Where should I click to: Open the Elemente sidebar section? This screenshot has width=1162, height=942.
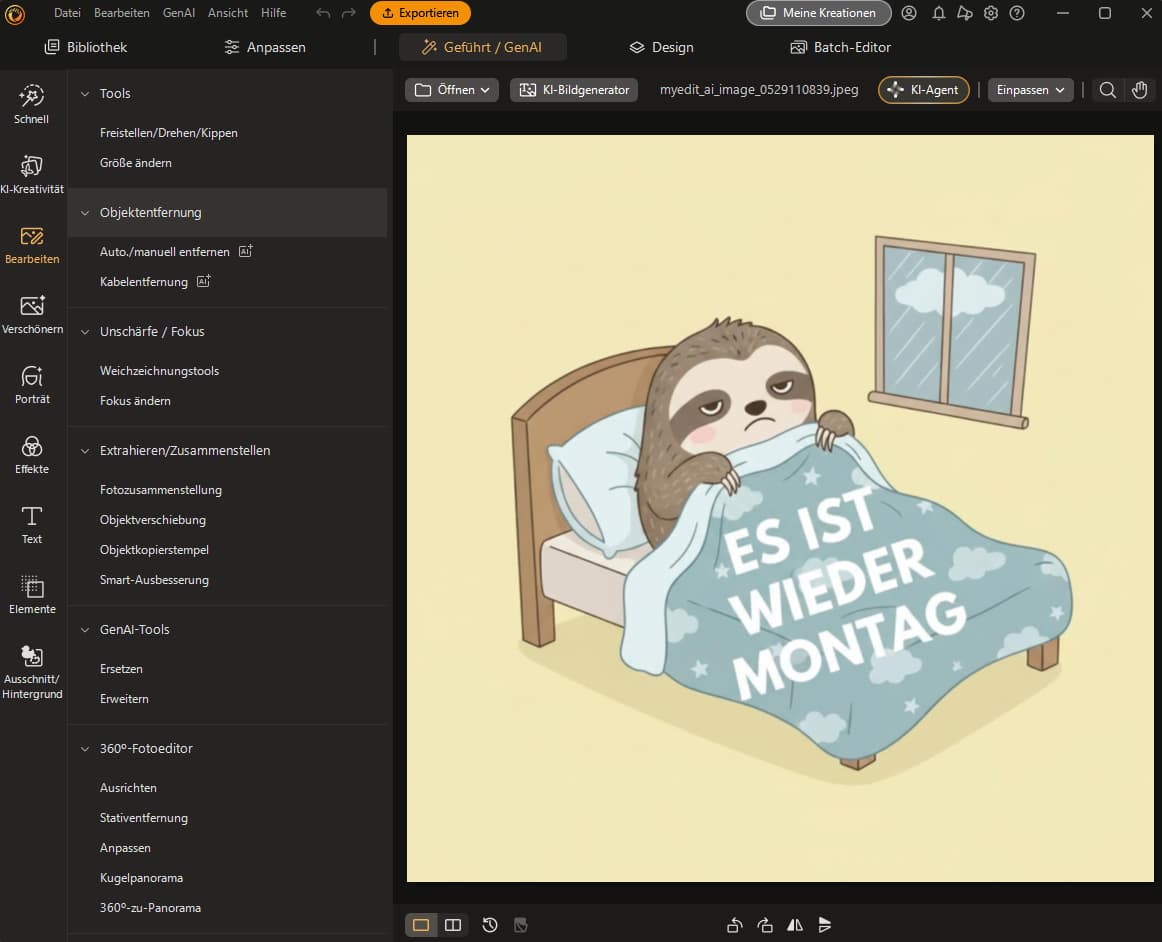(31, 594)
